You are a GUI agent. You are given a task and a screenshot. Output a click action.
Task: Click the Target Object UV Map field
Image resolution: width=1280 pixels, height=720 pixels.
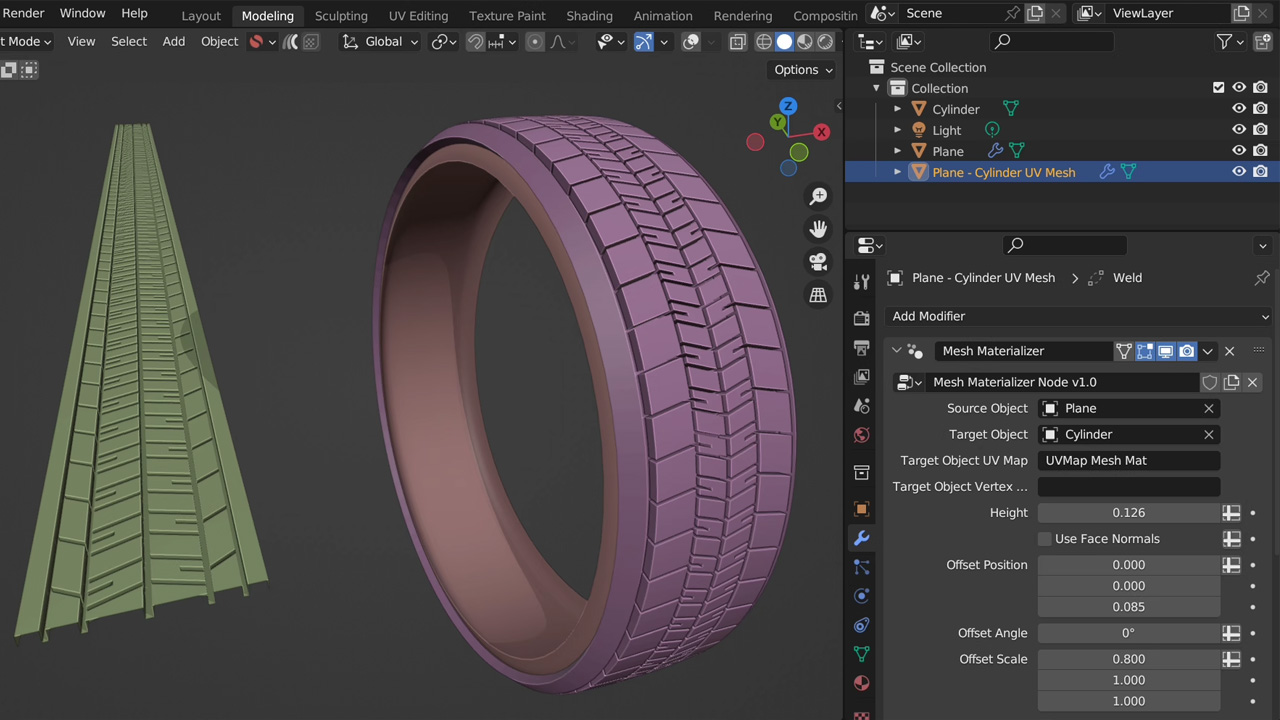pyautogui.click(x=1128, y=460)
